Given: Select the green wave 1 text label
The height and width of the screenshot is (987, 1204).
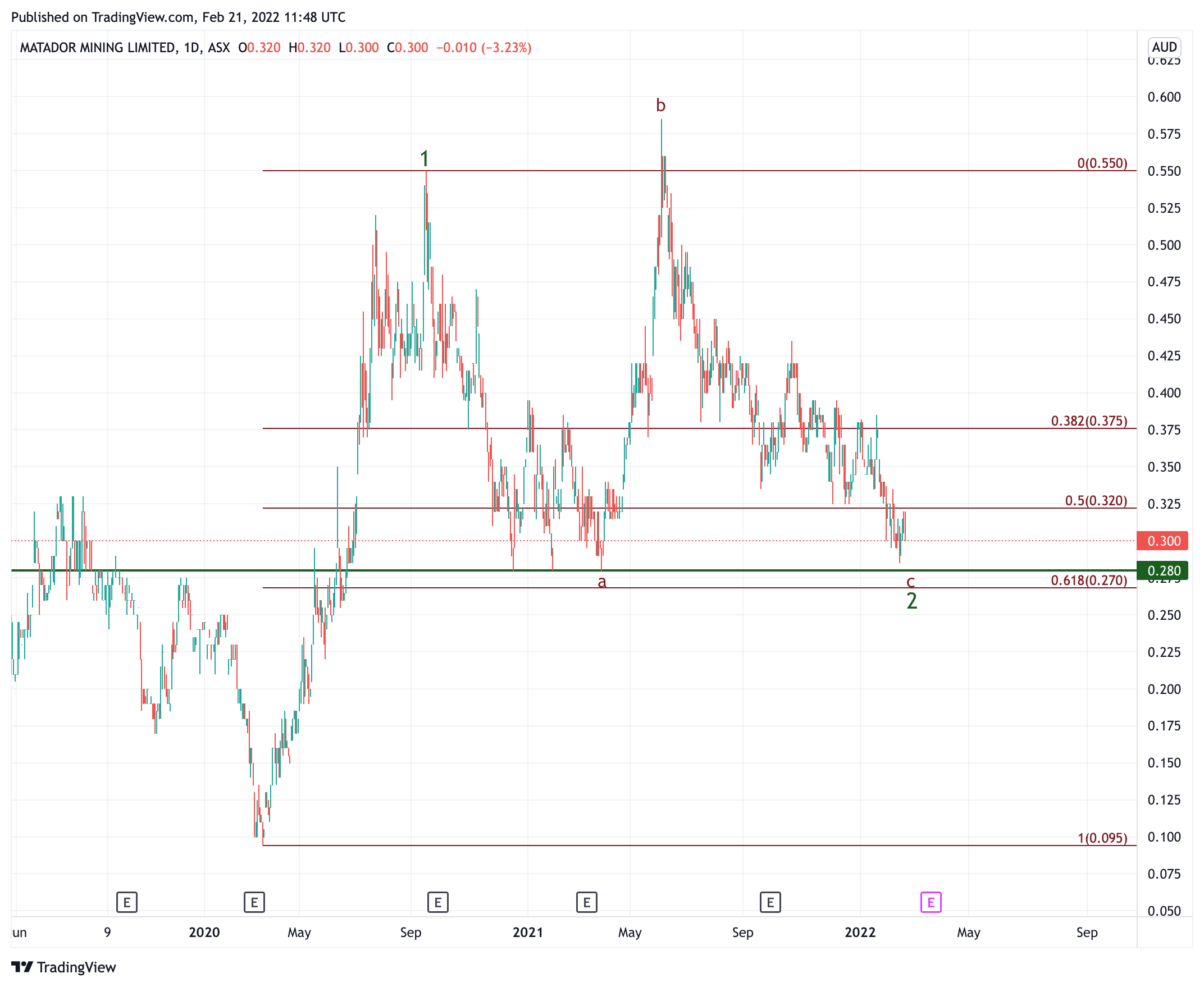Looking at the screenshot, I should 425,158.
